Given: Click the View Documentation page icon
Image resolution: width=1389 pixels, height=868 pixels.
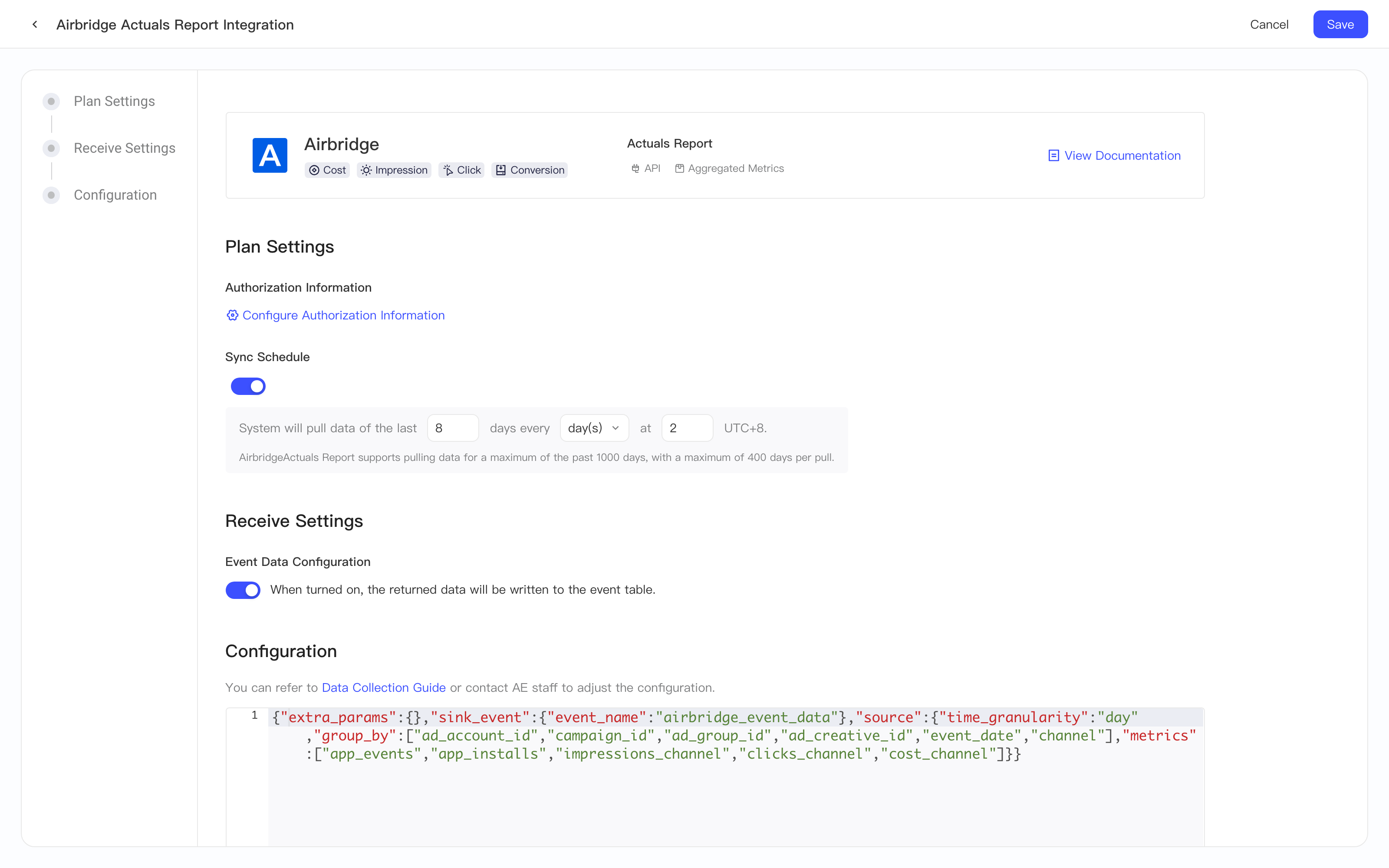Looking at the screenshot, I should click(x=1053, y=155).
